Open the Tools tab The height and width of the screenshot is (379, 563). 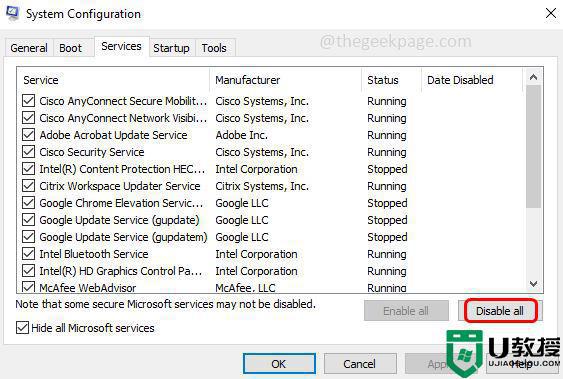coord(214,48)
